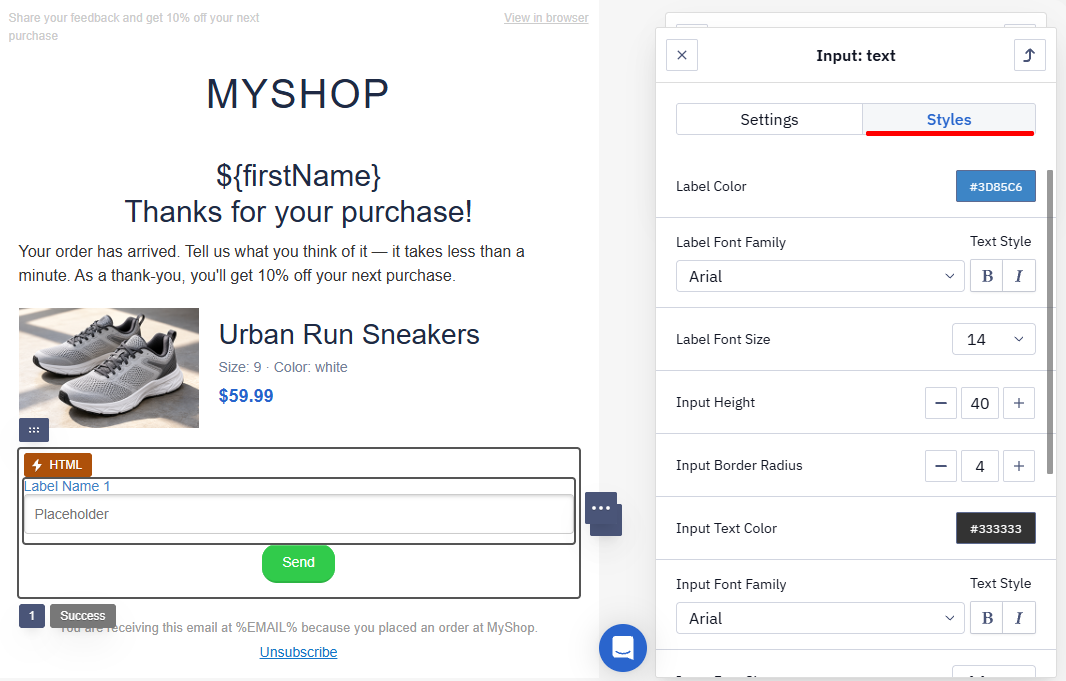This screenshot has height=681, width=1066.
Task: Click the Input Border Radius value field
Action: coord(980,466)
